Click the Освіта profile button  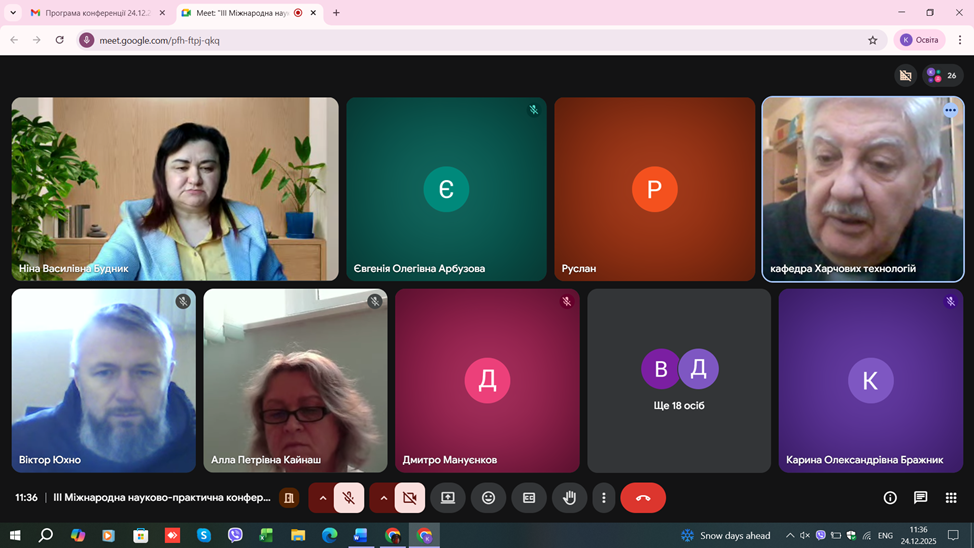[x=920, y=40]
